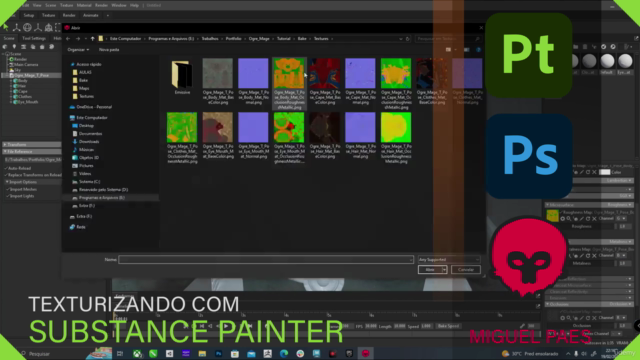
Task: Open the Texture menu
Action: [x=66, y=5]
